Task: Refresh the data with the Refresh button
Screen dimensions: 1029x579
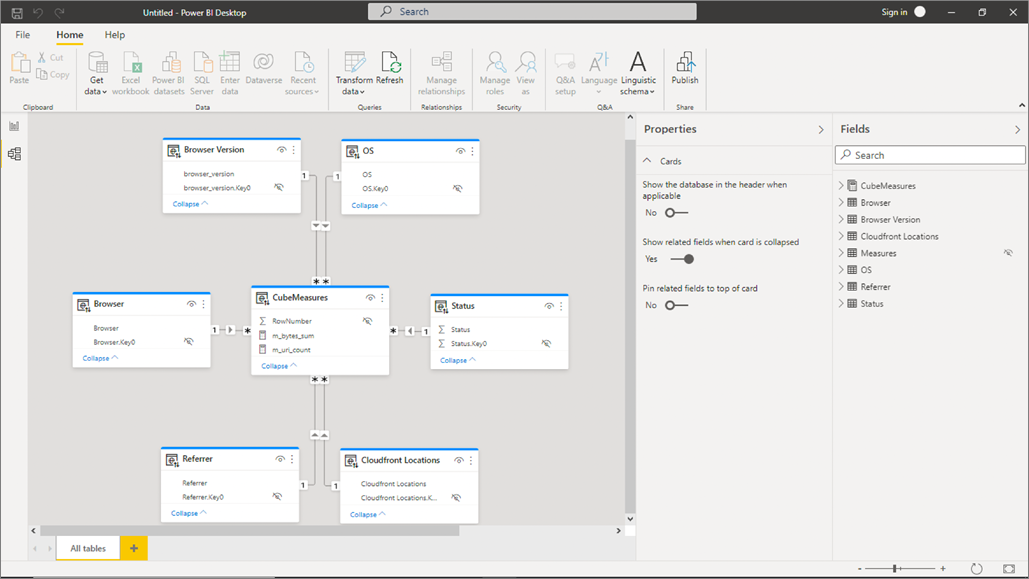Action: tap(390, 68)
